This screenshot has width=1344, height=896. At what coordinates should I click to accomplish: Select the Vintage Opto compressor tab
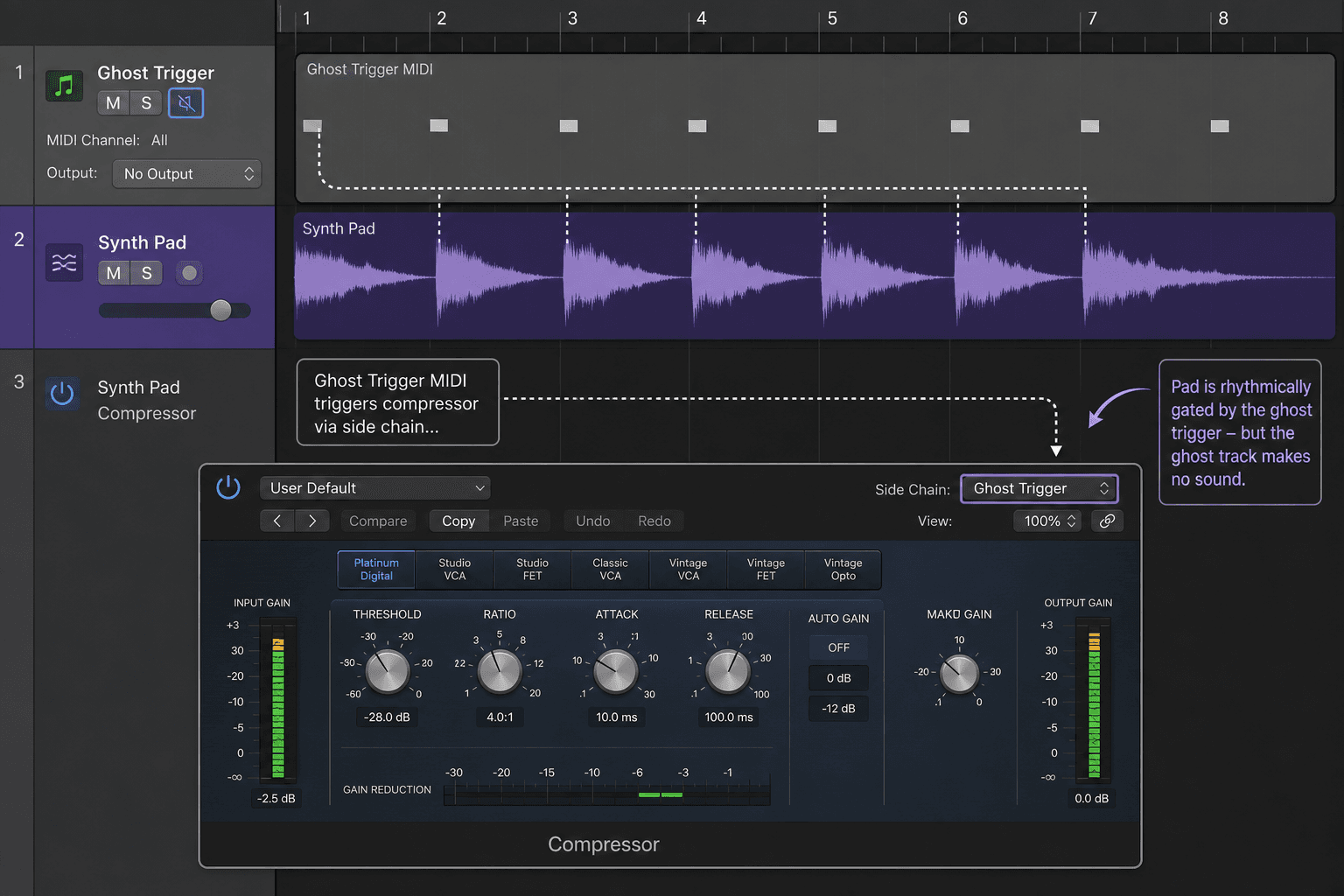[x=843, y=570]
